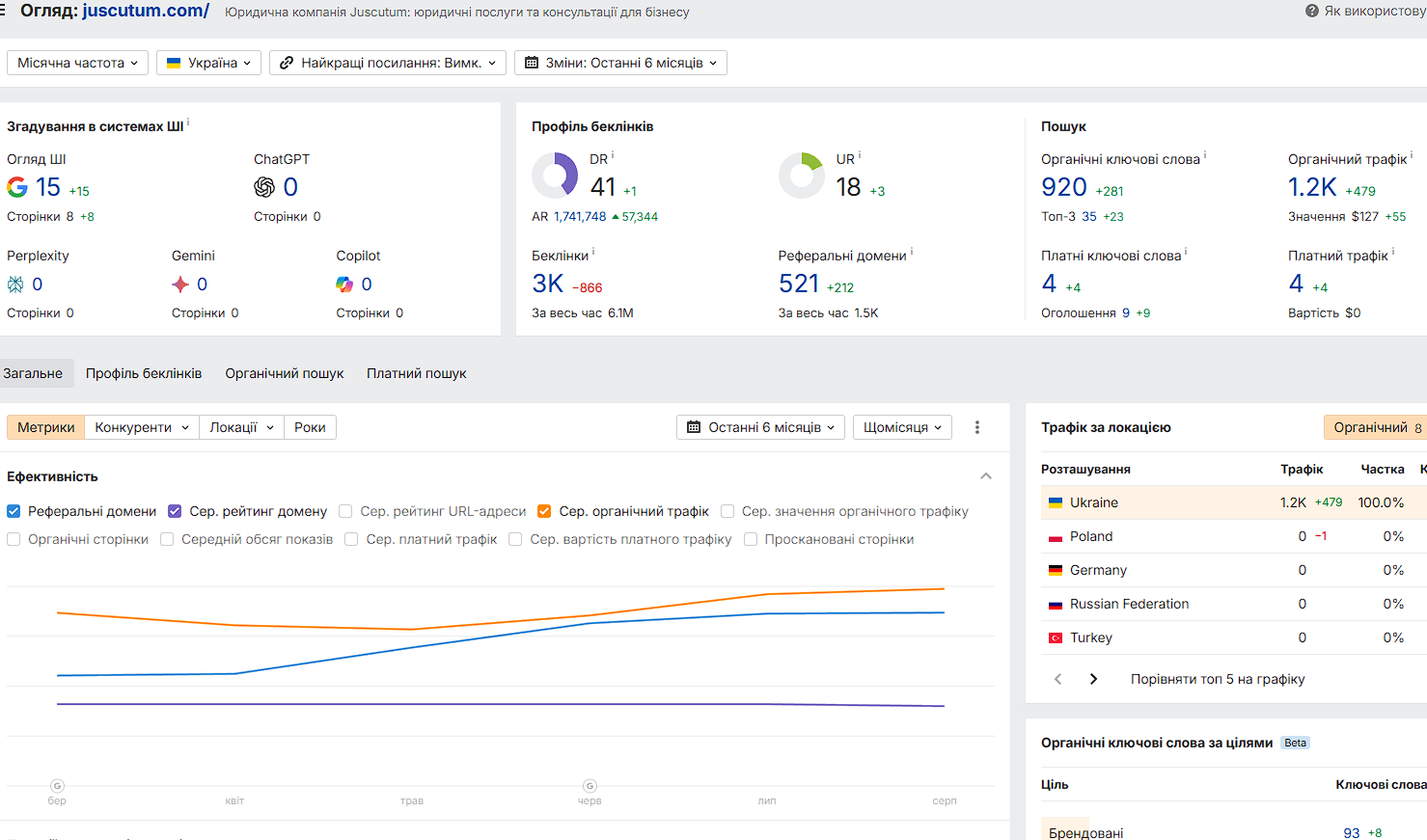Screen dimensions: 1427x840
Task: Open Місячна частота dropdown
Action: (77, 63)
